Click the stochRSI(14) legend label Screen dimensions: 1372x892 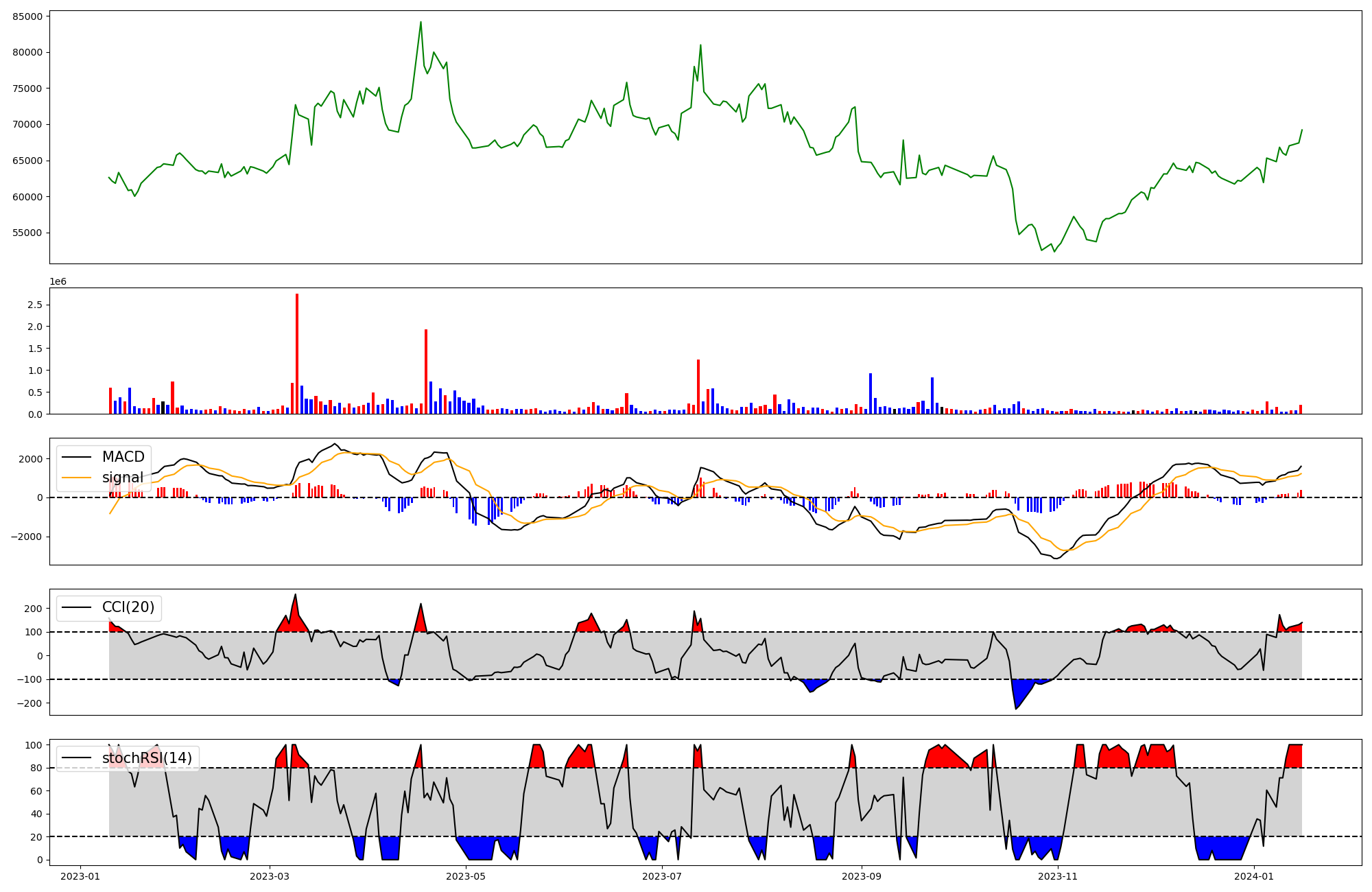pyautogui.click(x=147, y=758)
